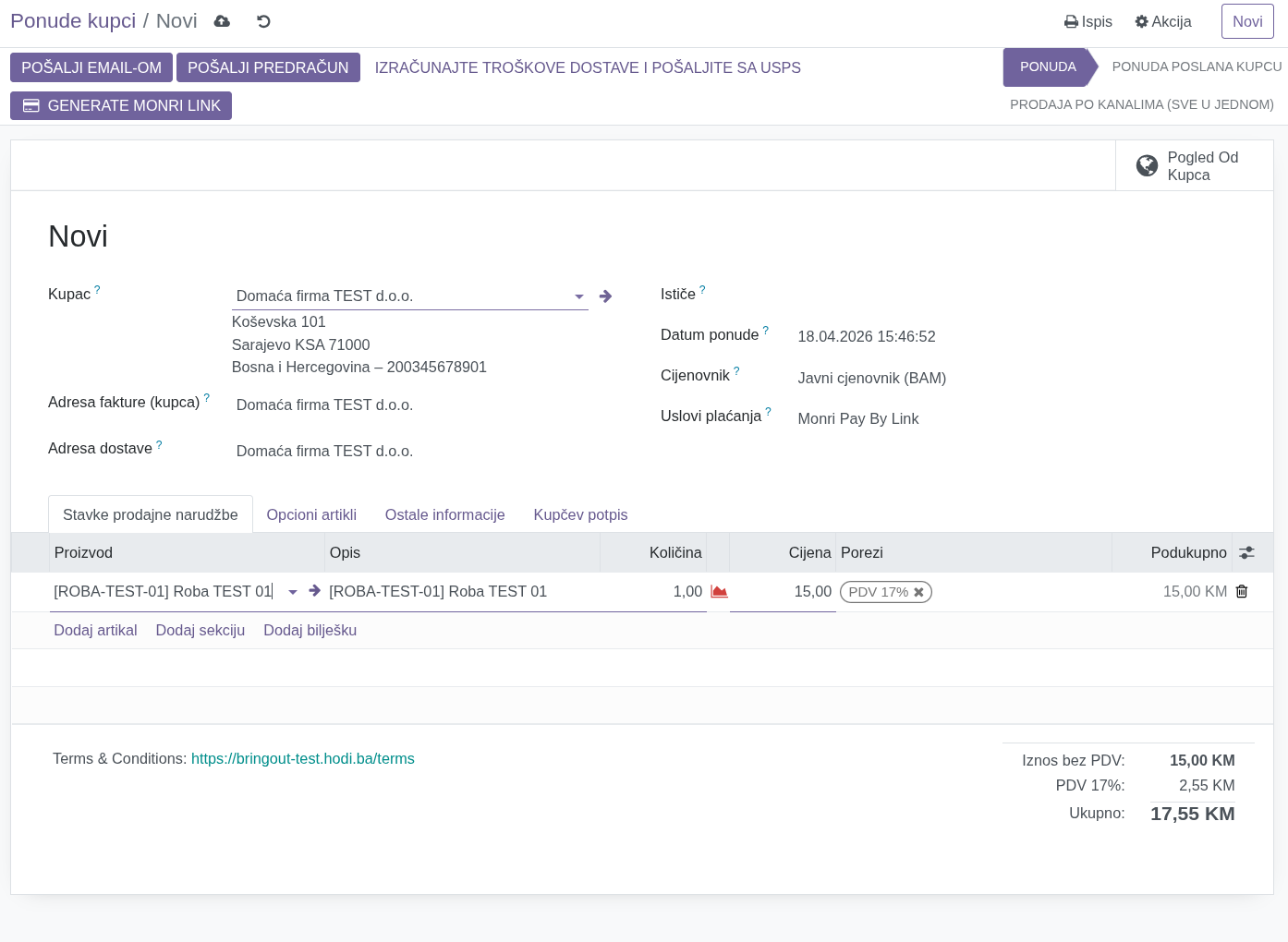Delete the order line with trash icon
Image resolution: width=1288 pixels, height=942 pixels.
(x=1242, y=591)
